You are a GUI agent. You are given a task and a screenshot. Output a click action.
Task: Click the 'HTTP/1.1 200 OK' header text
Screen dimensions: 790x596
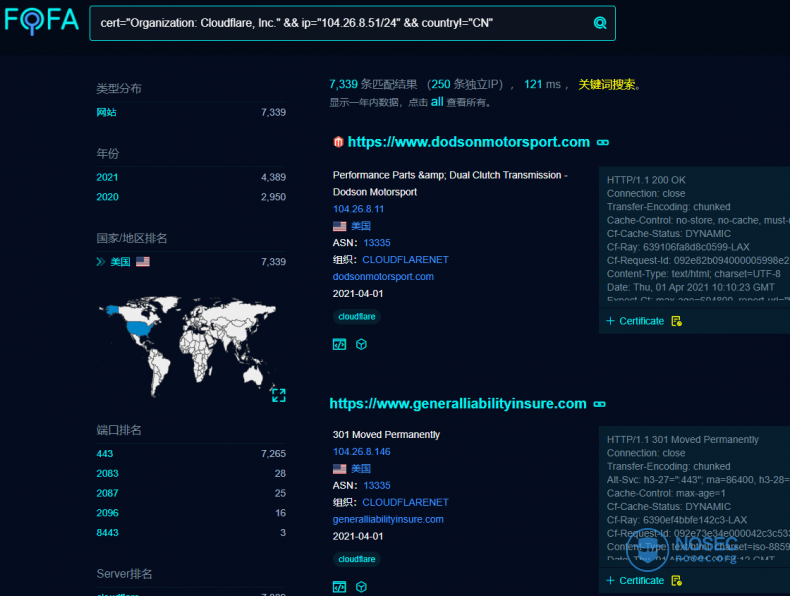(646, 180)
